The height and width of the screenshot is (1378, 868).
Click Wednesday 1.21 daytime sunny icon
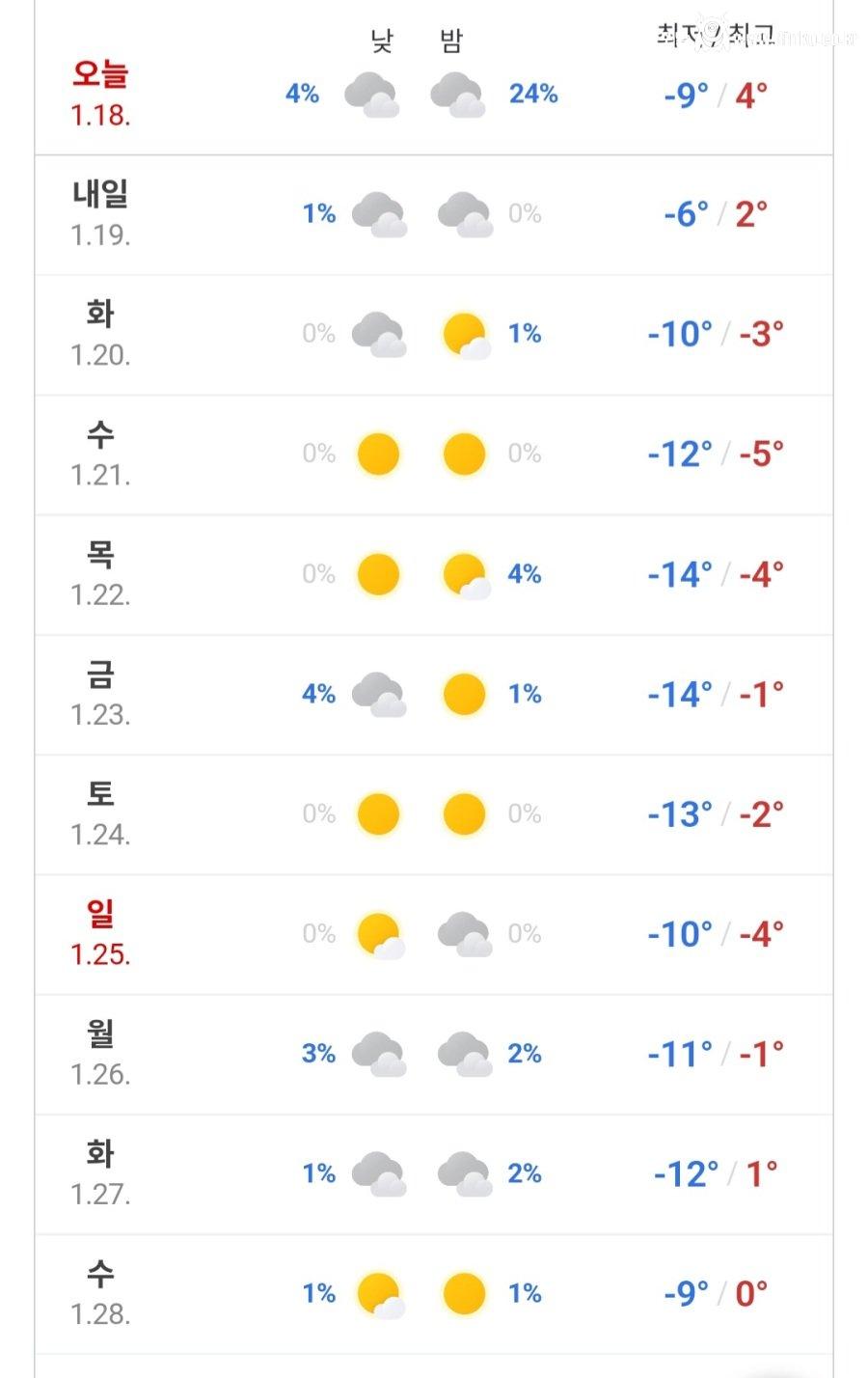coord(378,455)
